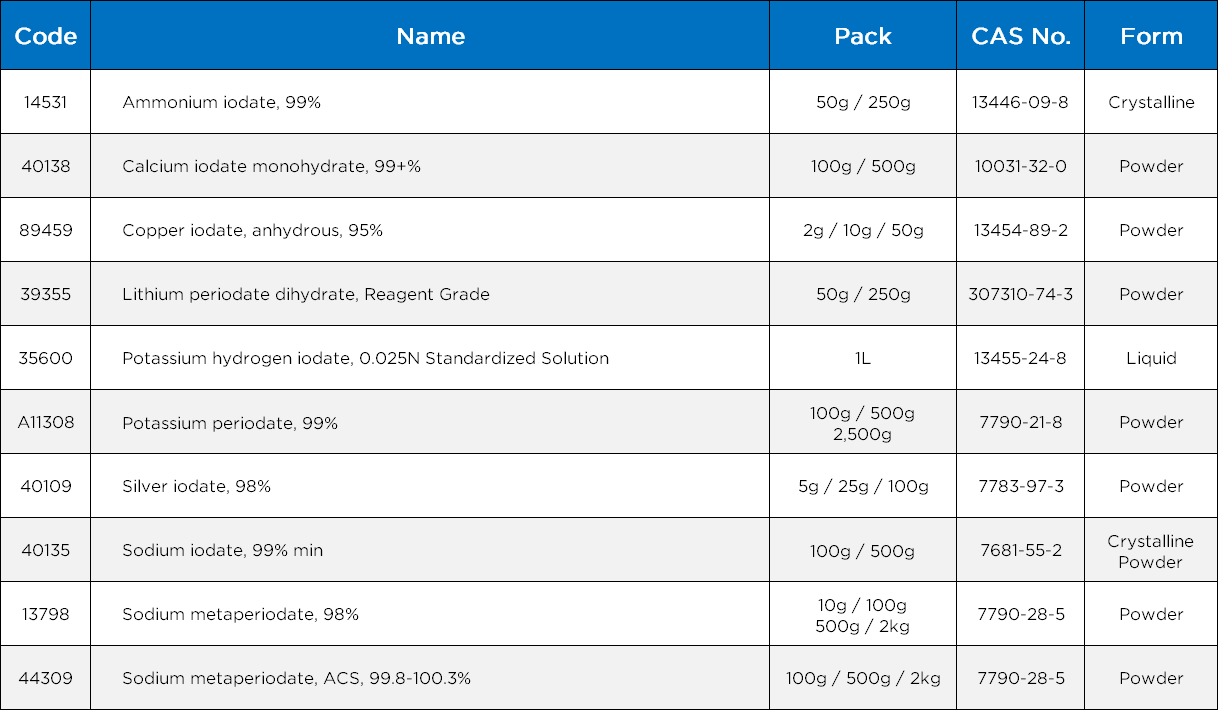Click the 1L pack size cell

pyautogui.click(x=863, y=358)
